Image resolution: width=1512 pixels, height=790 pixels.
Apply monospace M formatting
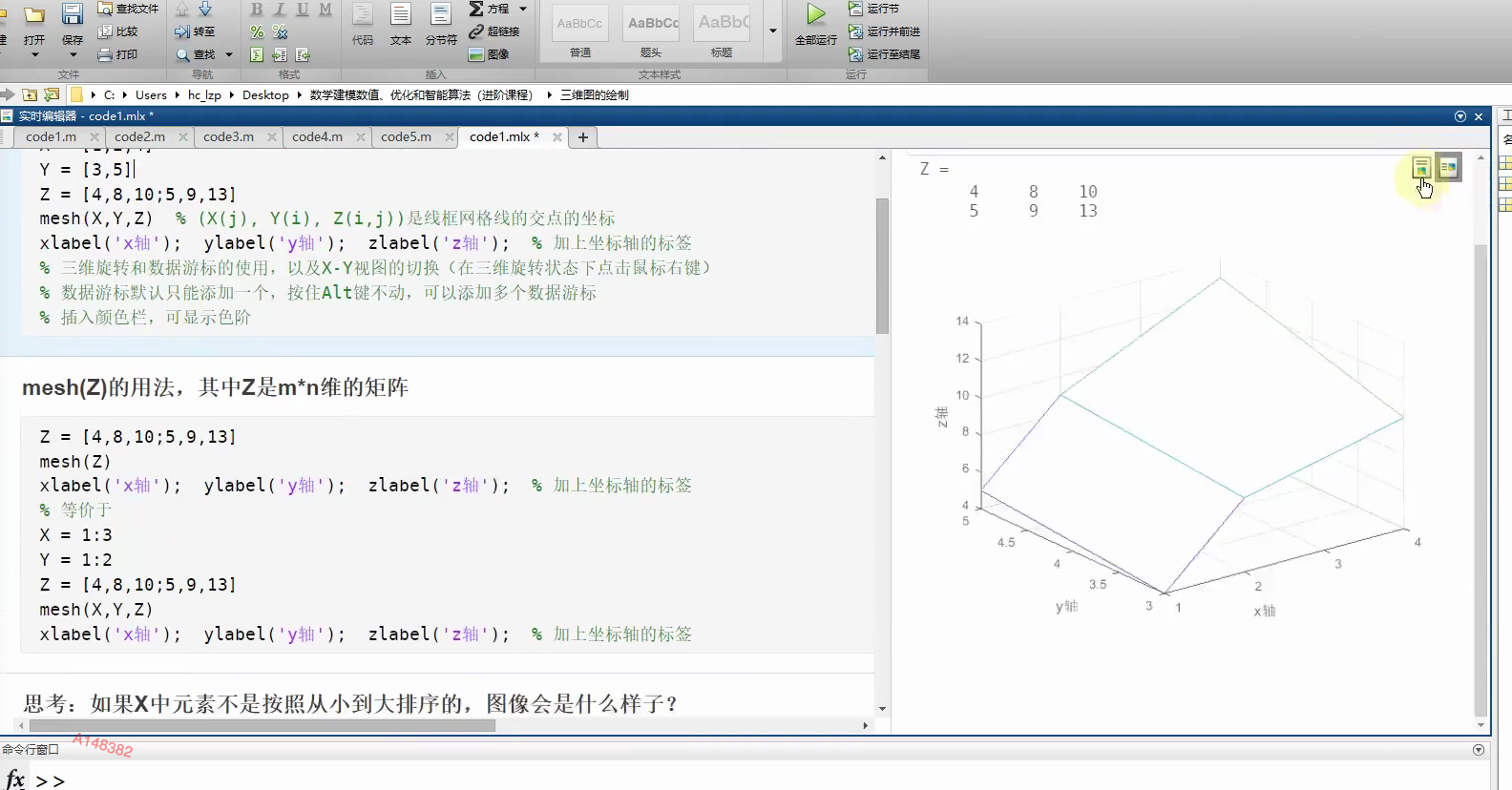coord(325,9)
